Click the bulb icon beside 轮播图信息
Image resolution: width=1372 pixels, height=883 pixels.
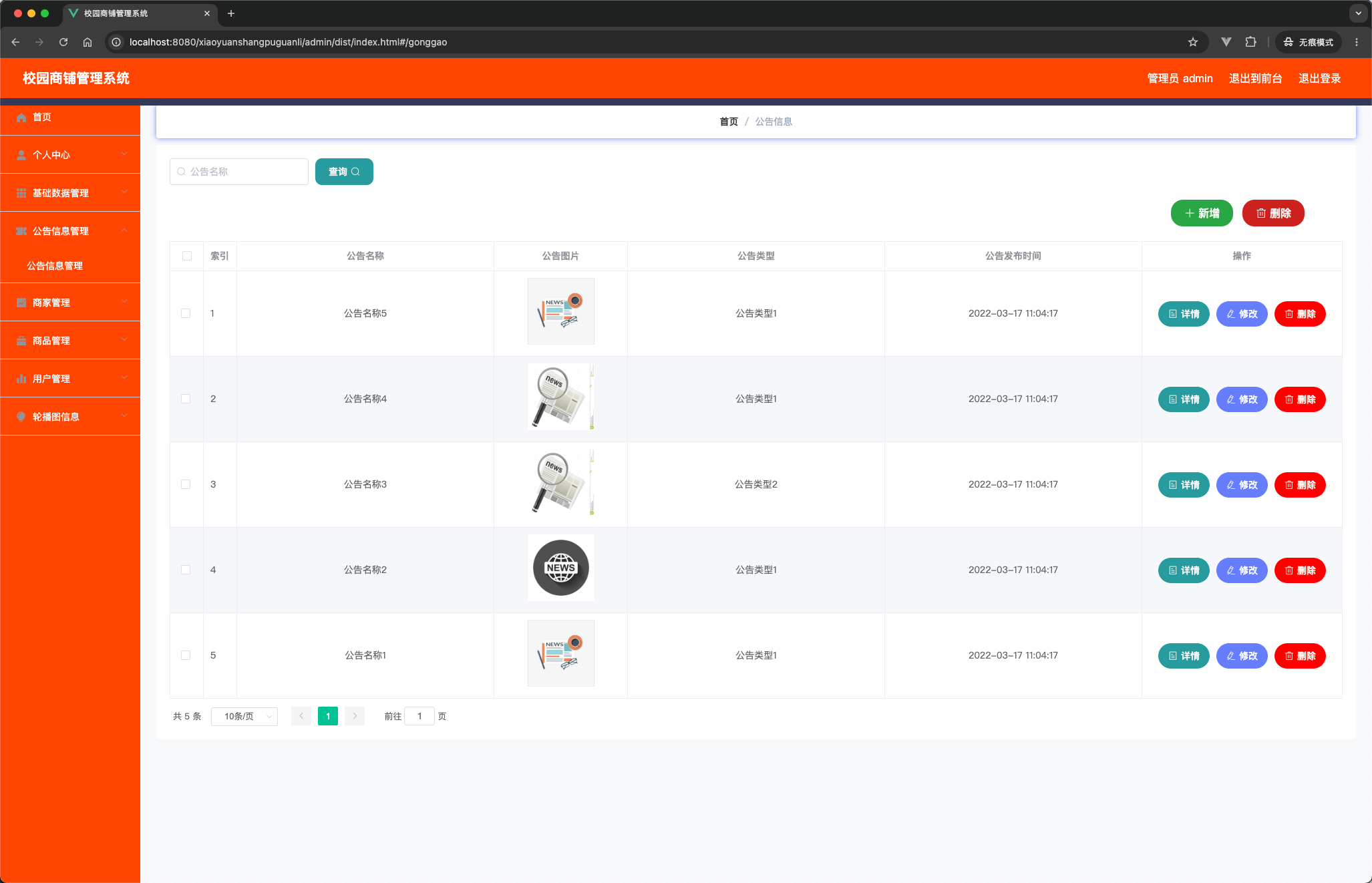pyautogui.click(x=21, y=417)
